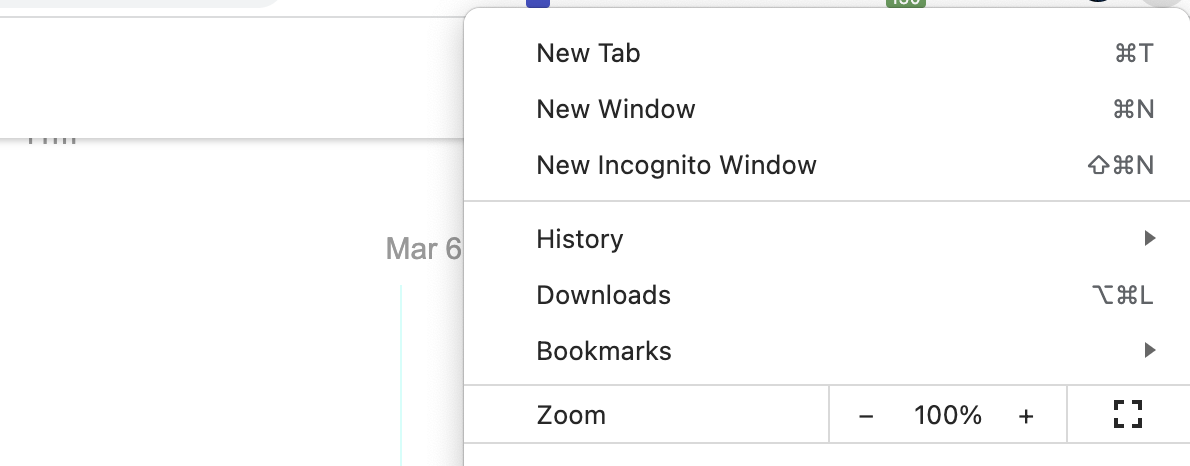Screen dimensions: 1190x466
Task: Select the Bookmarks menu entry
Action: [x=604, y=351]
